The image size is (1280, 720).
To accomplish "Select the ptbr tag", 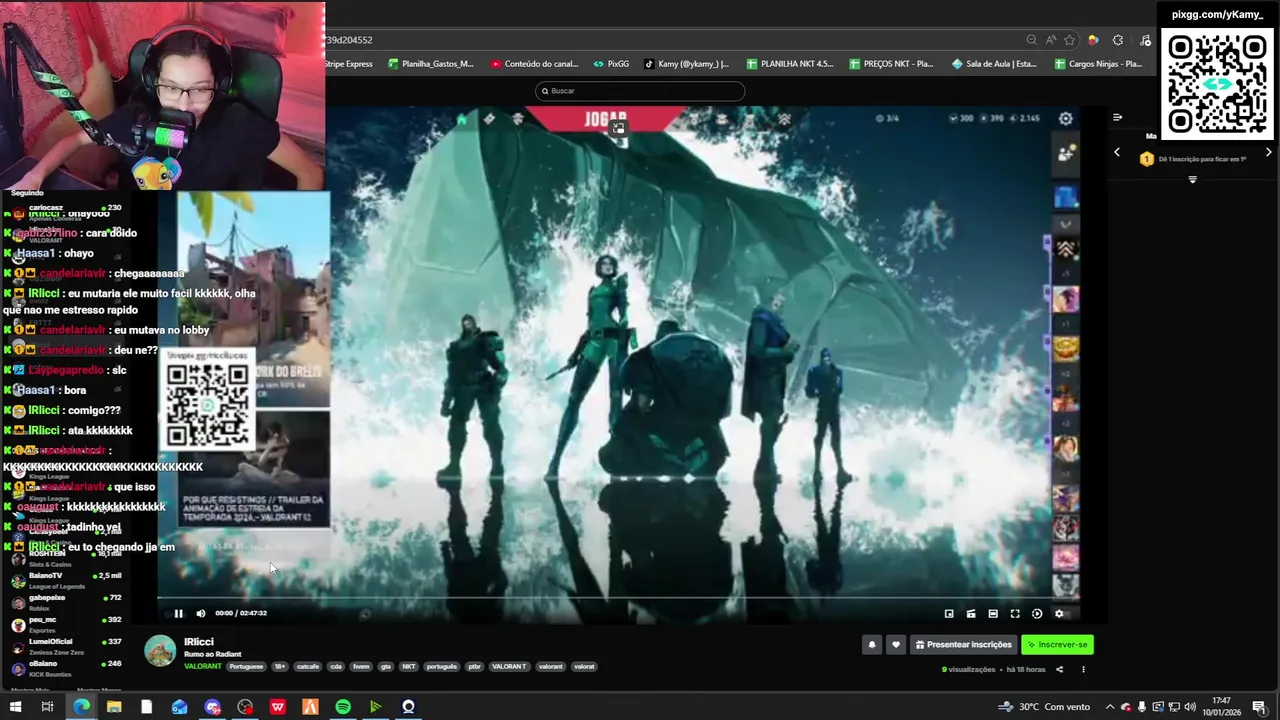I will 474,666.
